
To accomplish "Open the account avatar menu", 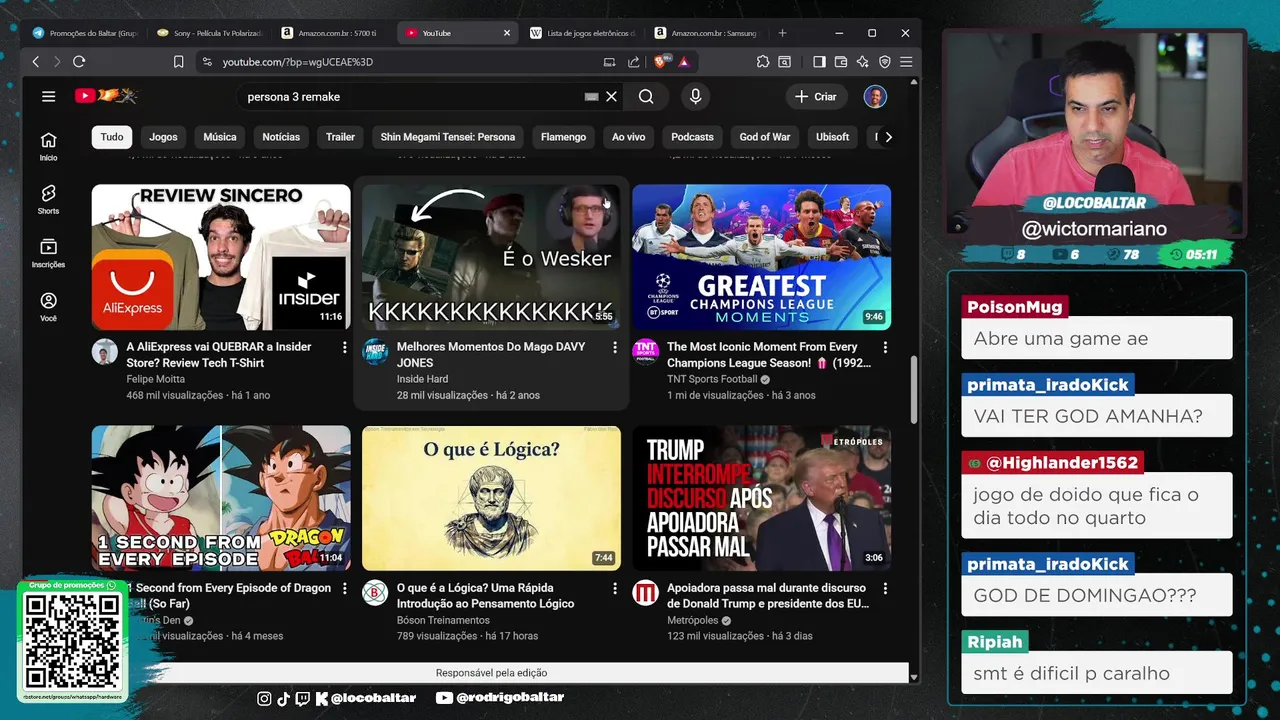I will point(875,97).
